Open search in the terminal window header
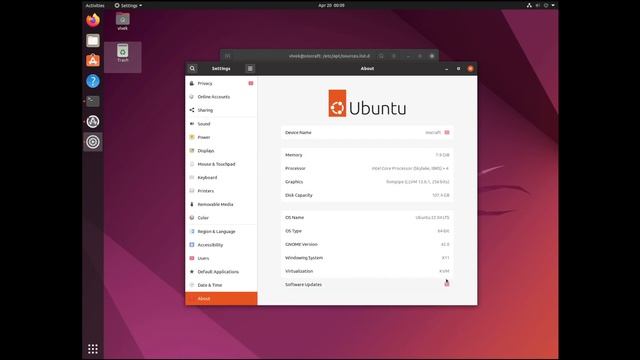Image resolution: width=640 pixels, height=360 pixels. (381, 56)
